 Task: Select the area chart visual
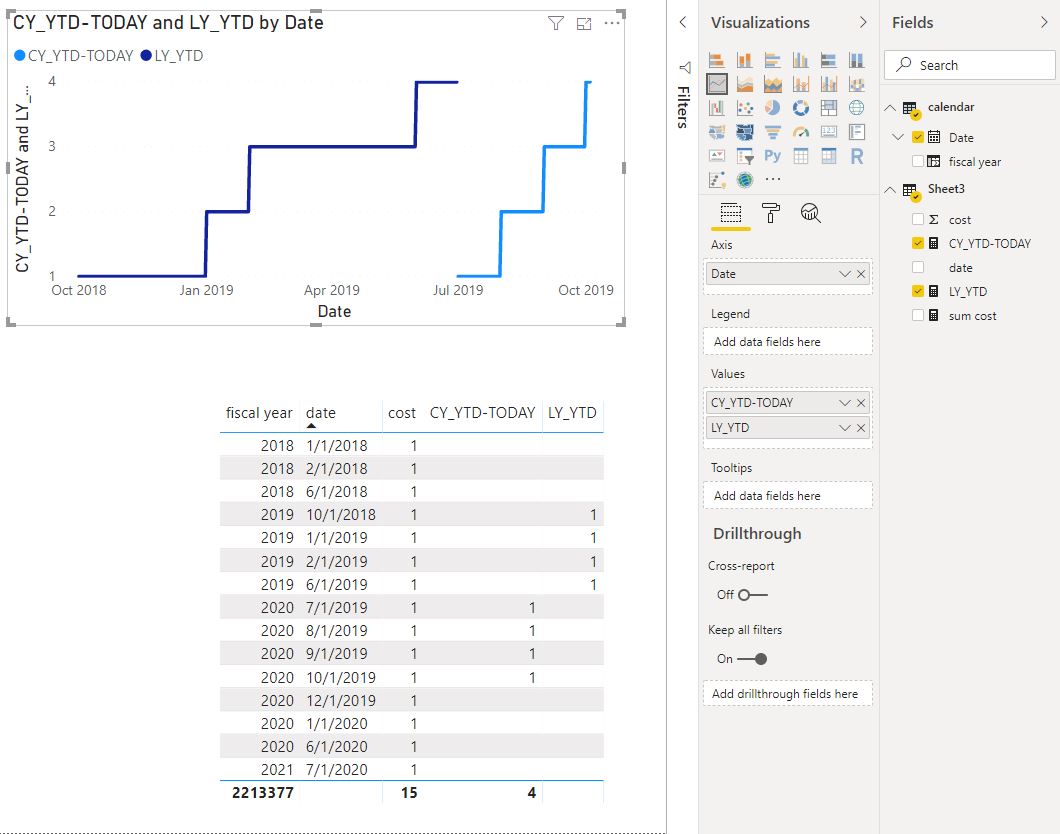coord(745,84)
